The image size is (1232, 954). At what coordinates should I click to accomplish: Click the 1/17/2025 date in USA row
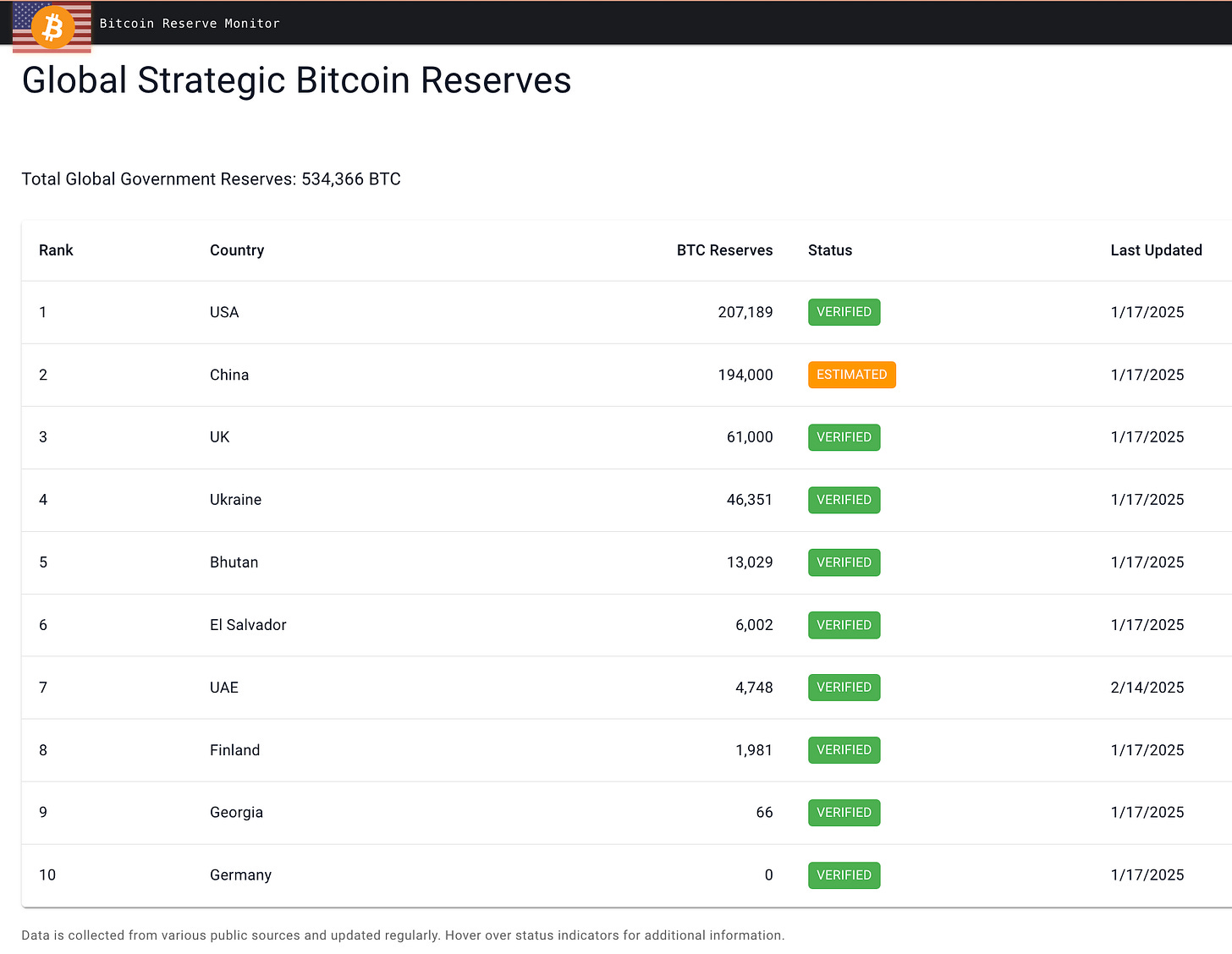[1147, 312]
